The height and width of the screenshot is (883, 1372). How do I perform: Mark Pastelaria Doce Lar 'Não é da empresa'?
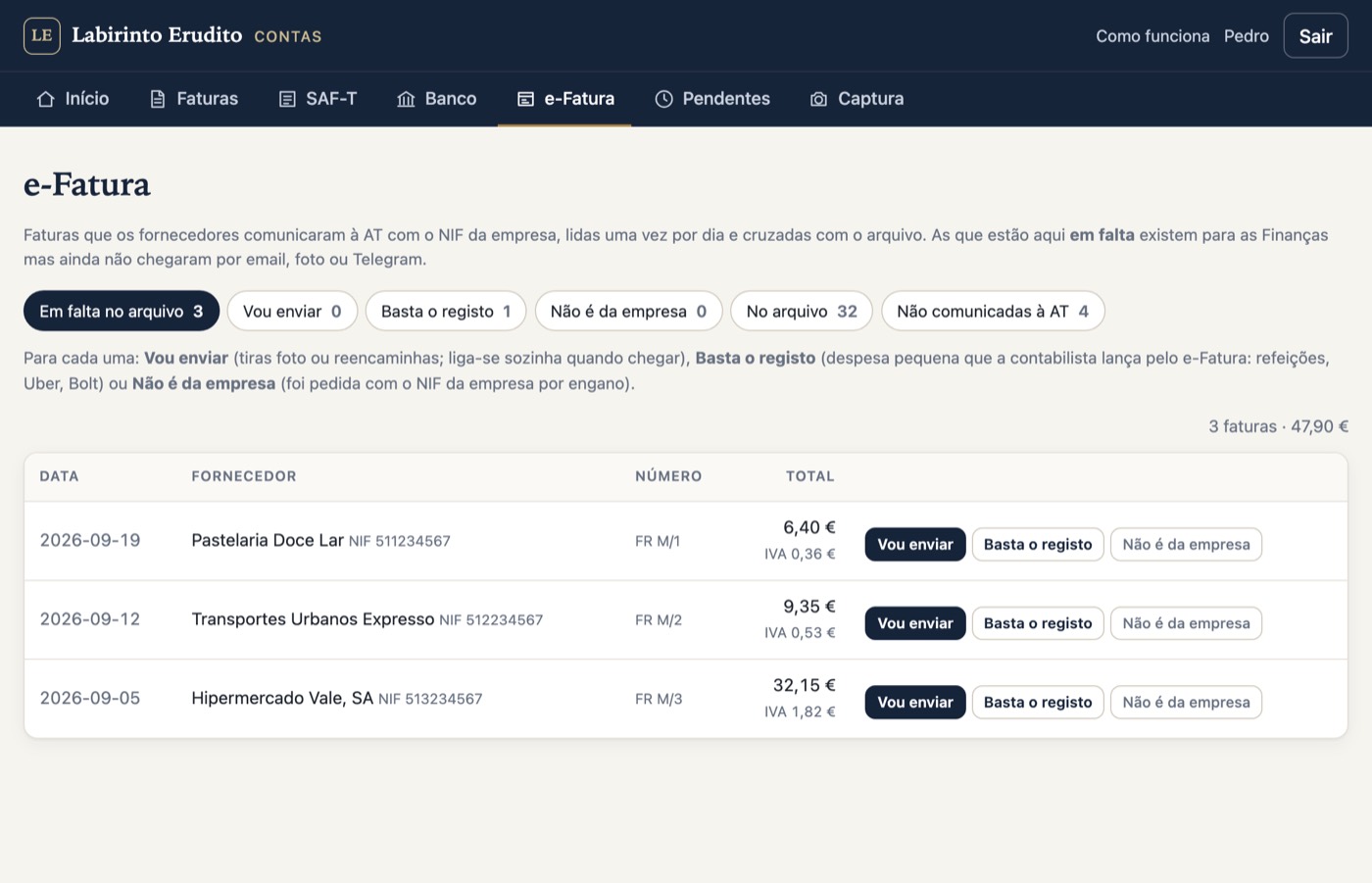pos(1186,545)
